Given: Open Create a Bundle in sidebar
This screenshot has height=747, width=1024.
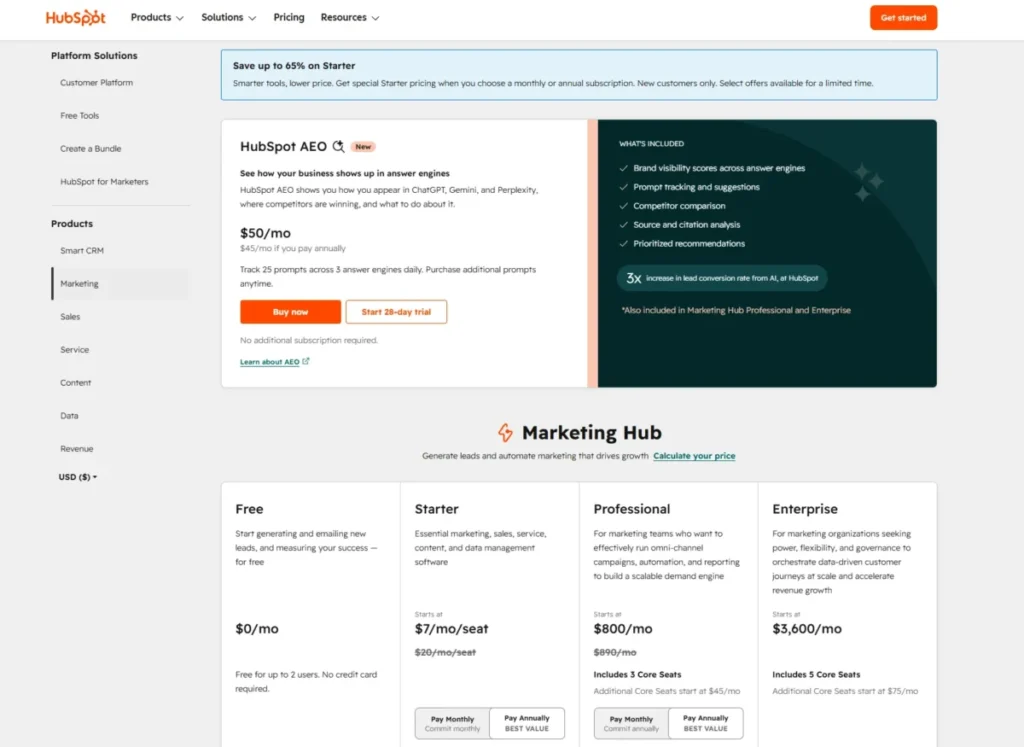Looking at the screenshot, I should click(x=91, y=149).
